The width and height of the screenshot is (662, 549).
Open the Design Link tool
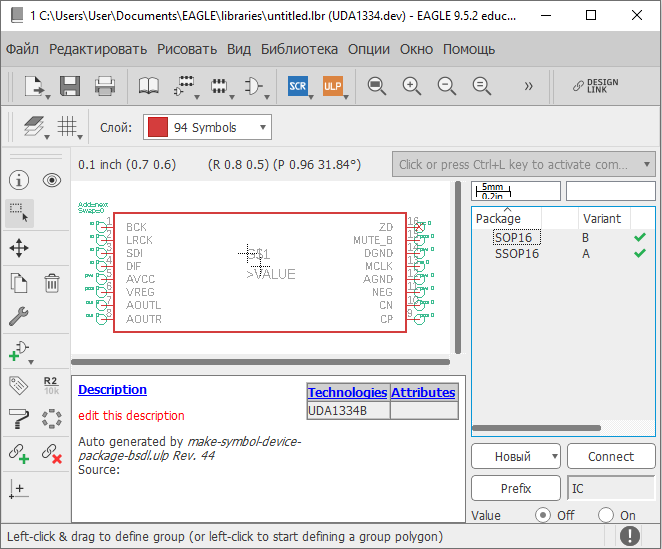(x=595, y=86)
